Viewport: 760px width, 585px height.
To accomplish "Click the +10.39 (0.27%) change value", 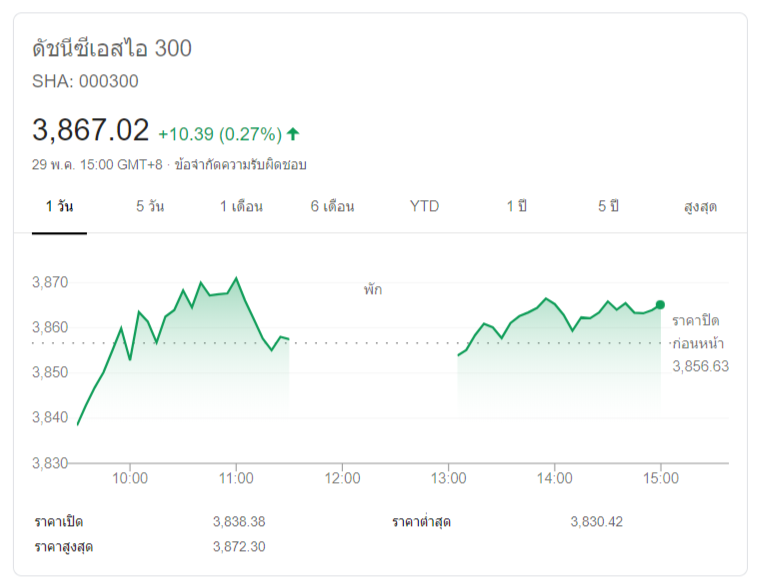I will (x=219, y=134).
